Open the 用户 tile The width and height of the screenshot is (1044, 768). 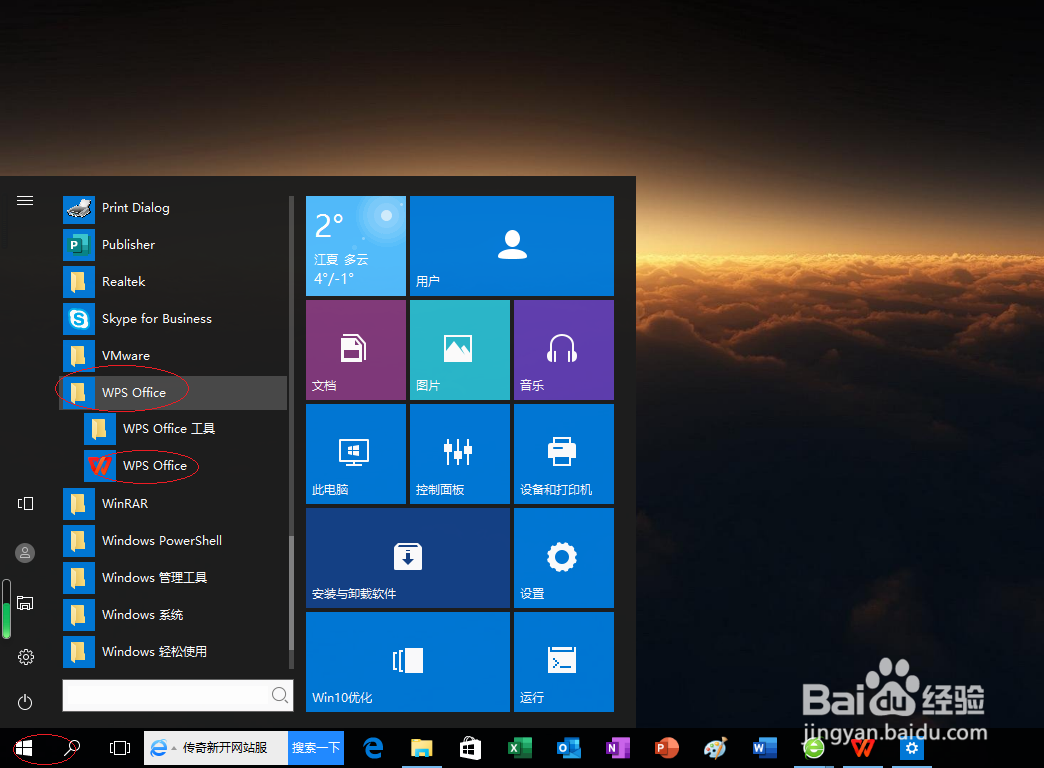point(512,246)
